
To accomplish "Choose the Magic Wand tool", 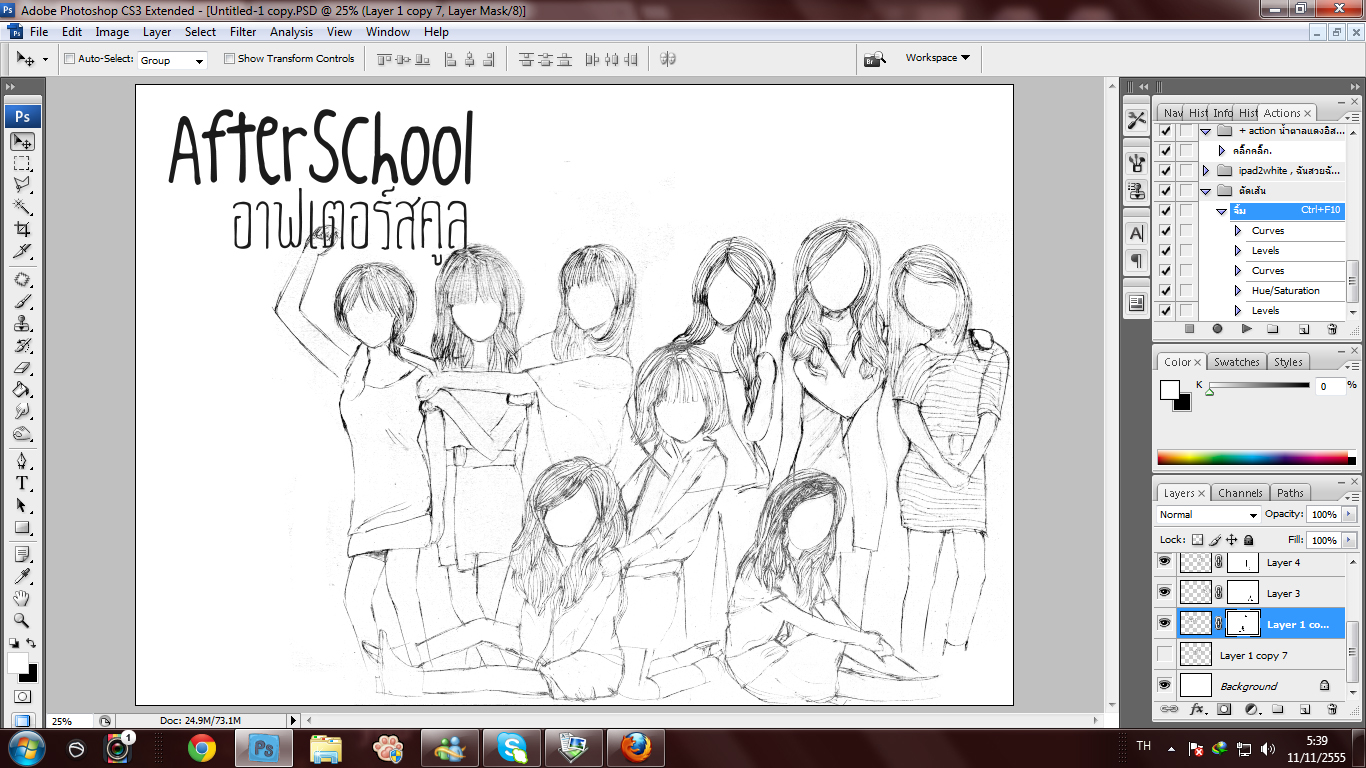I will click(x=22, y=207).
